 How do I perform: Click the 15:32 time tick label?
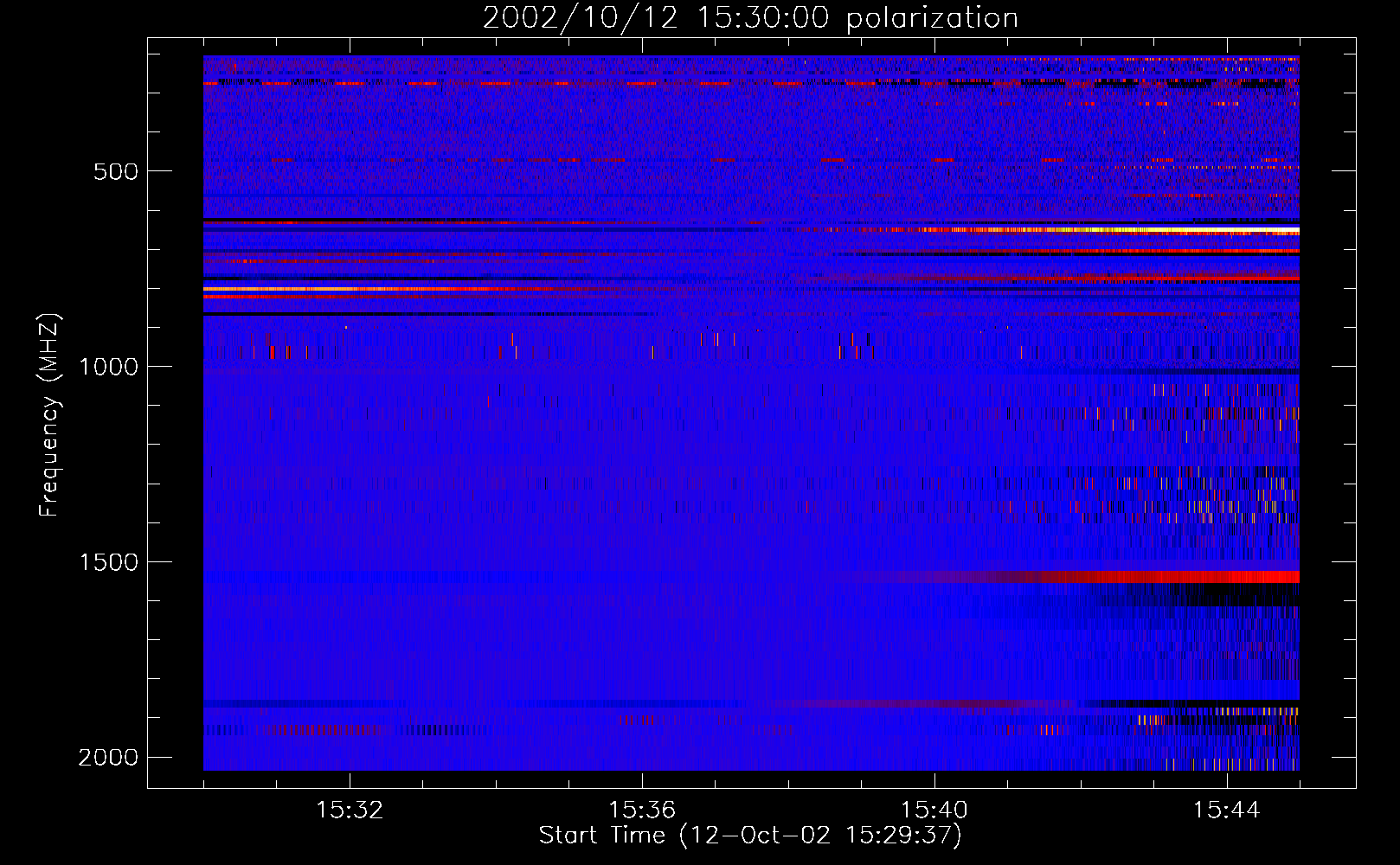350,811
